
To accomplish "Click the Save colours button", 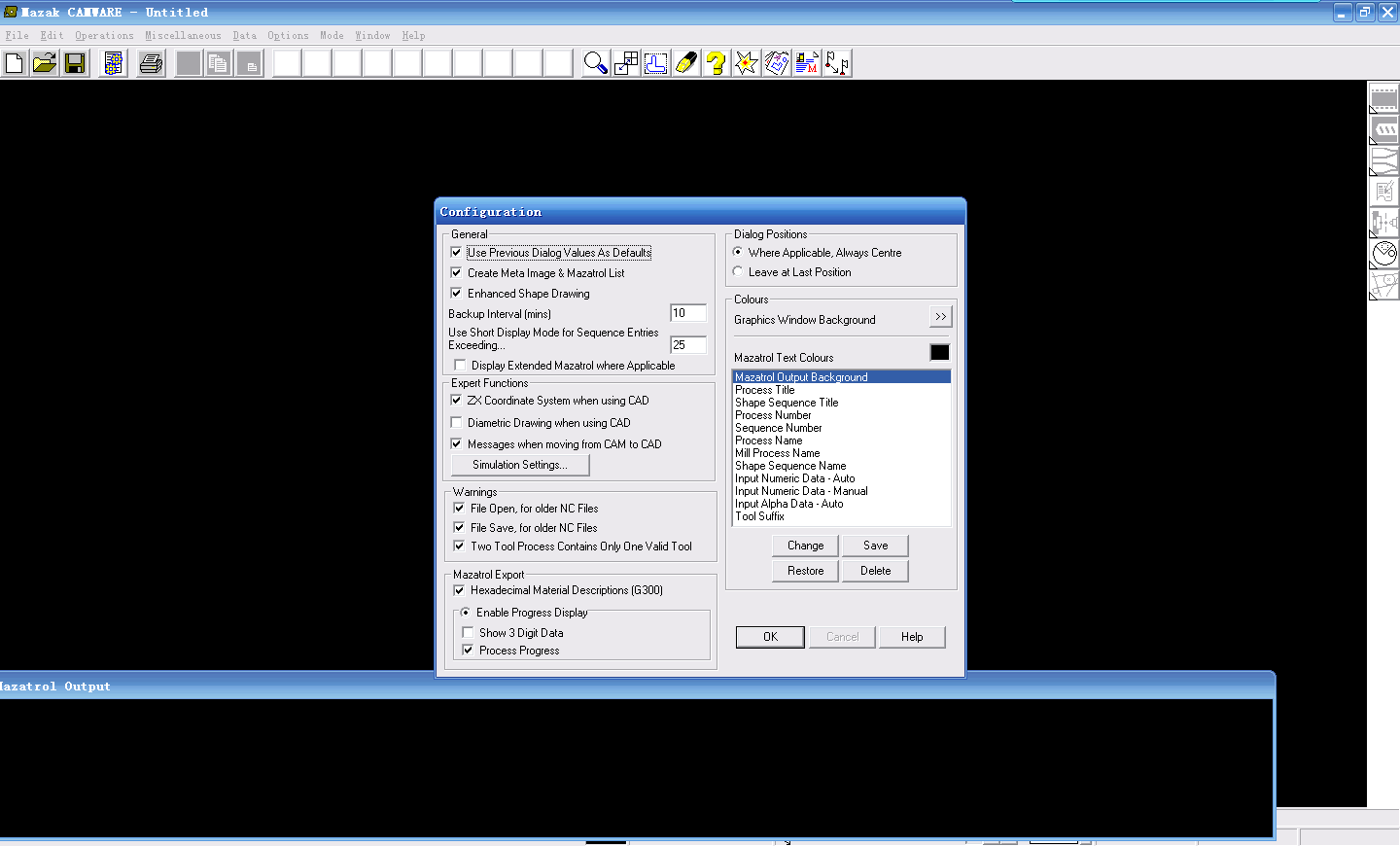I will (875, 546).
